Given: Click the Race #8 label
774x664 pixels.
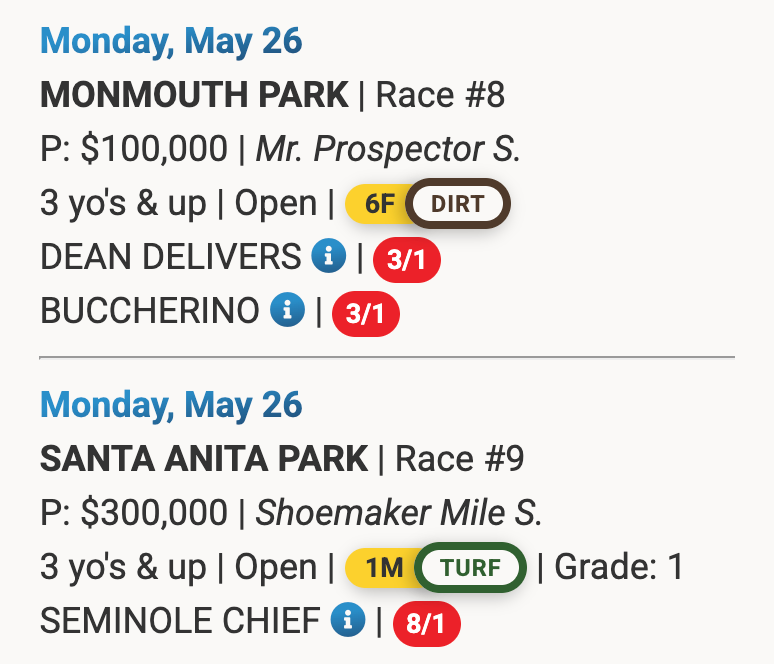Looking at the screenshot, I should (440, 95).
